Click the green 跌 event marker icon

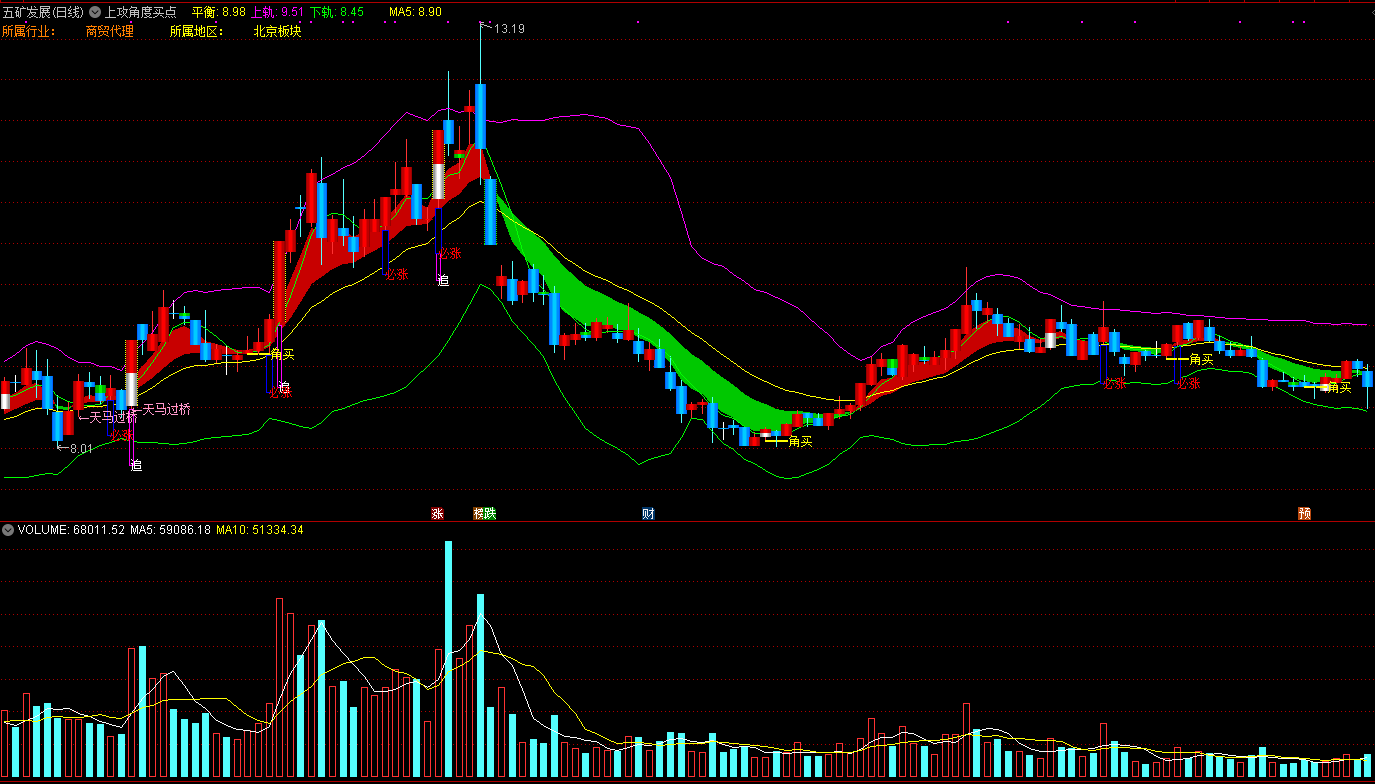coord(490,514)
